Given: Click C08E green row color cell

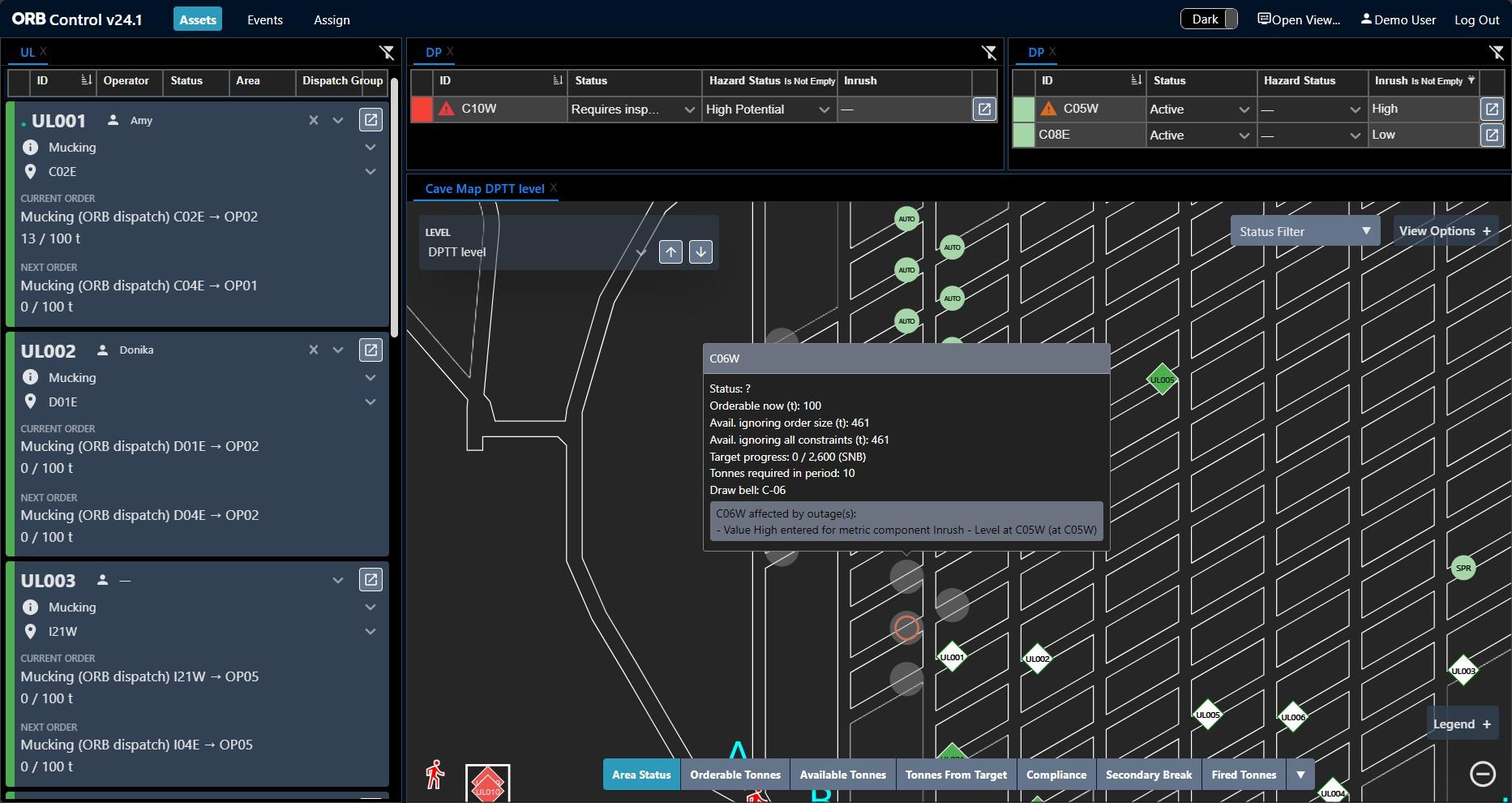Looking at the screenshot, I should (1025, 135).
